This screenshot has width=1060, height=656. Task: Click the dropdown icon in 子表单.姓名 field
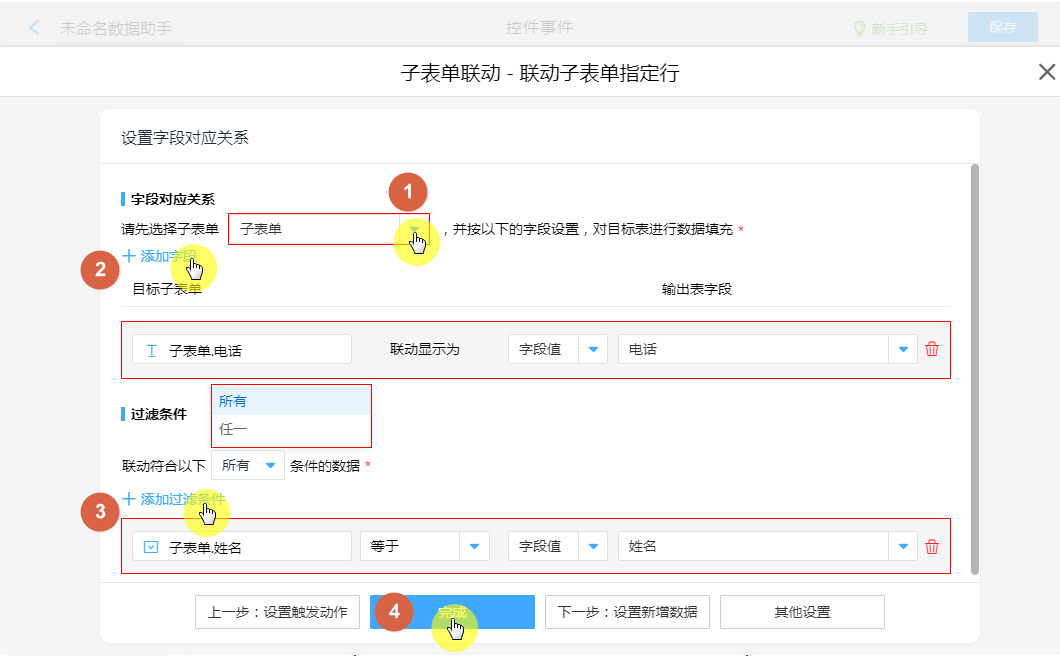click(x=152, y=547)
